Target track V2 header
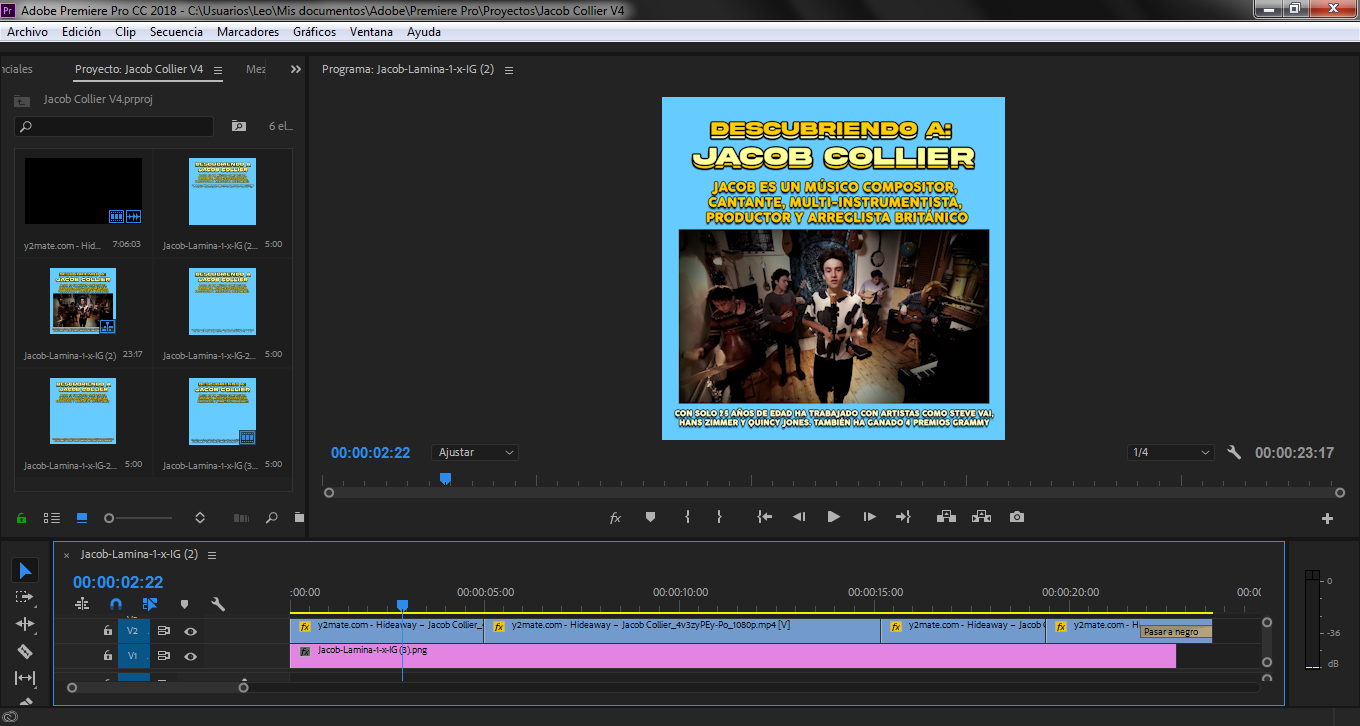Viewport: 1360px width, 726px height. 132,631
